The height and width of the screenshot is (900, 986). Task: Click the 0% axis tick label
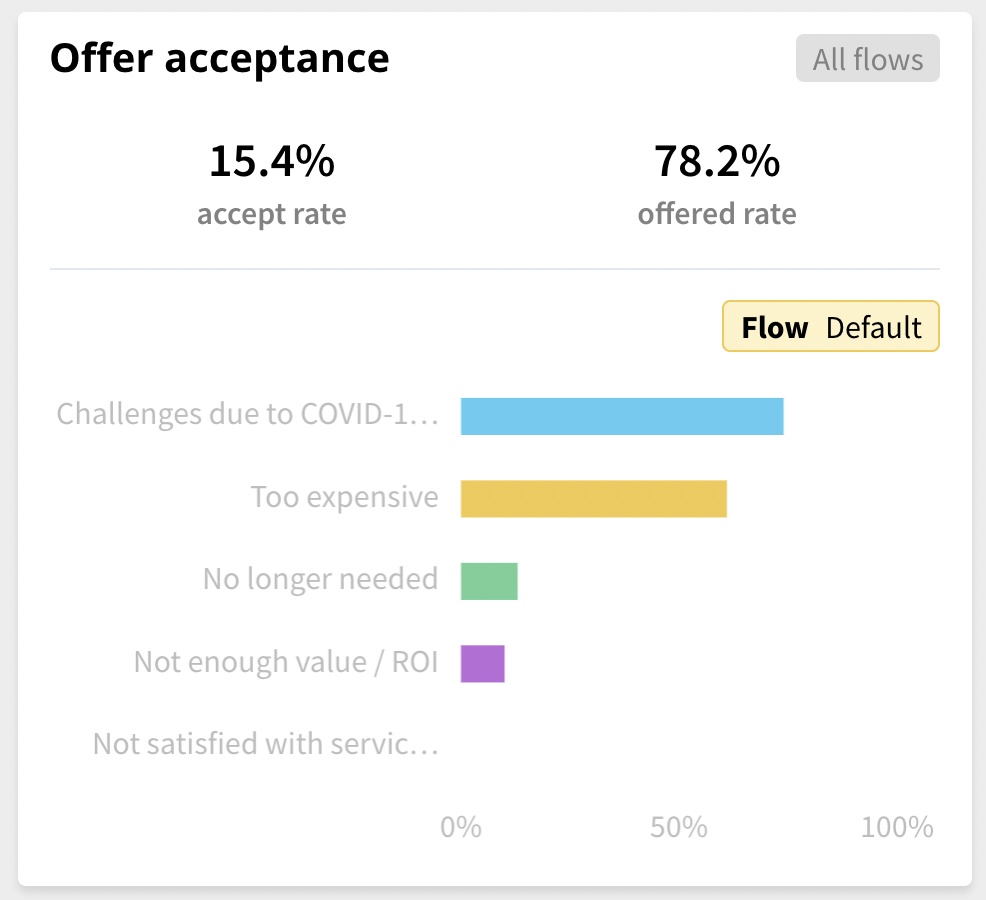[461, 827]
